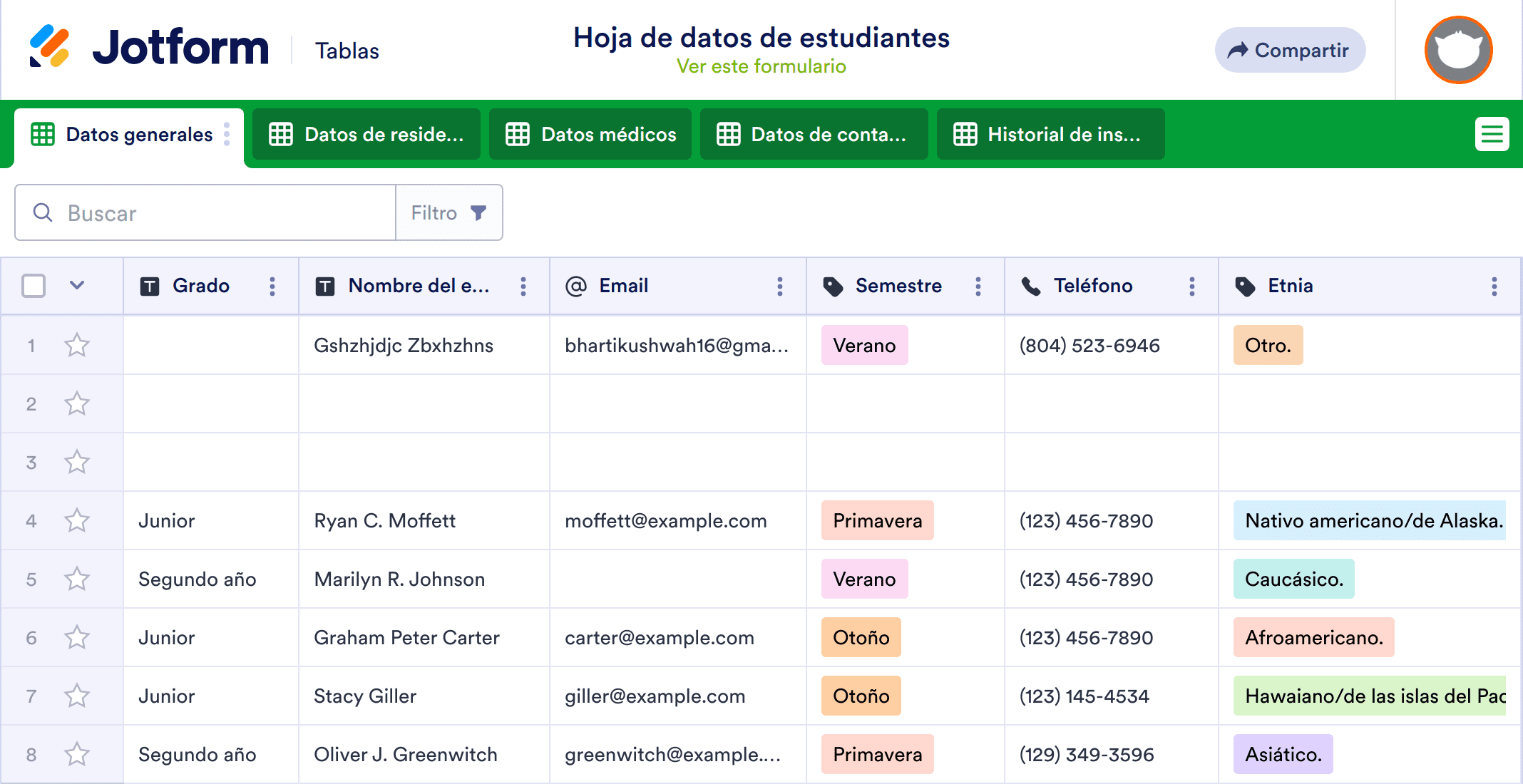This screenshot has width=1523, height=784.
Task: Switch to Historial de ins... tab
Action: (1051, 134)
